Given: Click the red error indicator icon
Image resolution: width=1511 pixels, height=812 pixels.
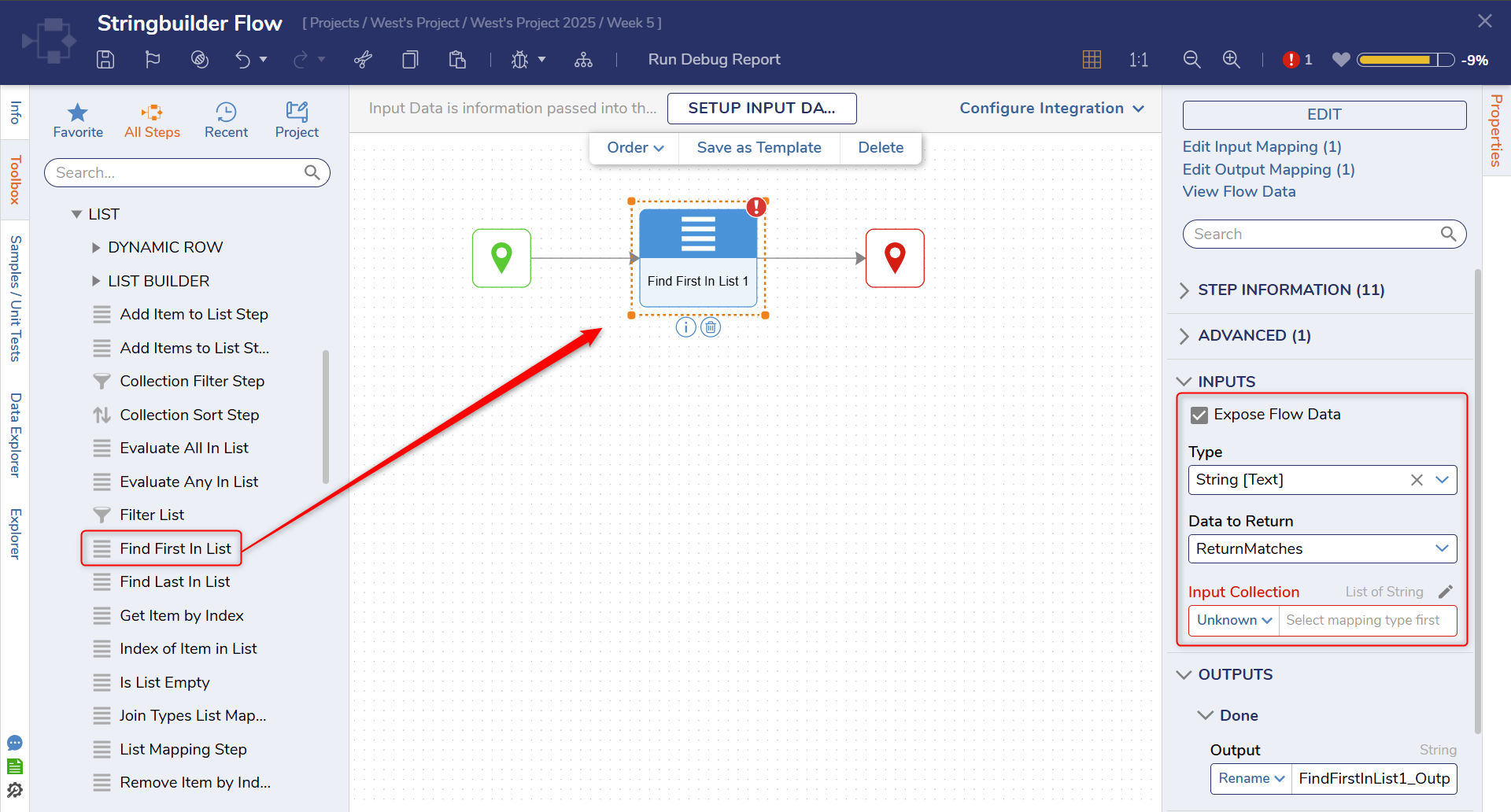Looking at the screenshot, I should 1291,60.
